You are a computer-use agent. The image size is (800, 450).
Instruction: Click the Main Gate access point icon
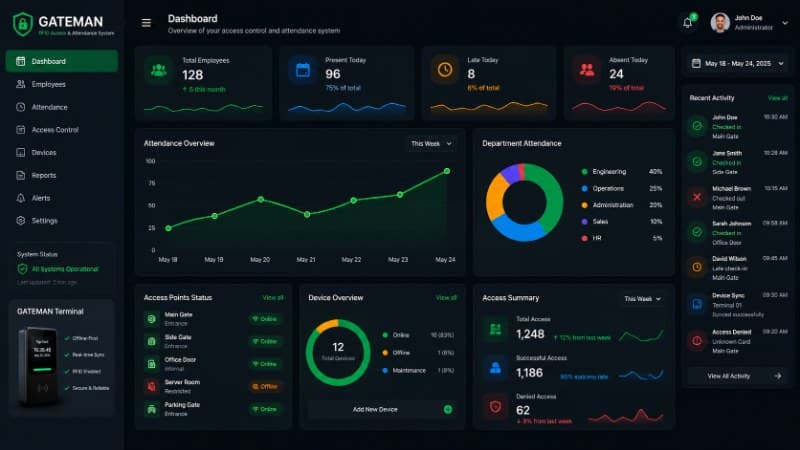tap(152, 319)
